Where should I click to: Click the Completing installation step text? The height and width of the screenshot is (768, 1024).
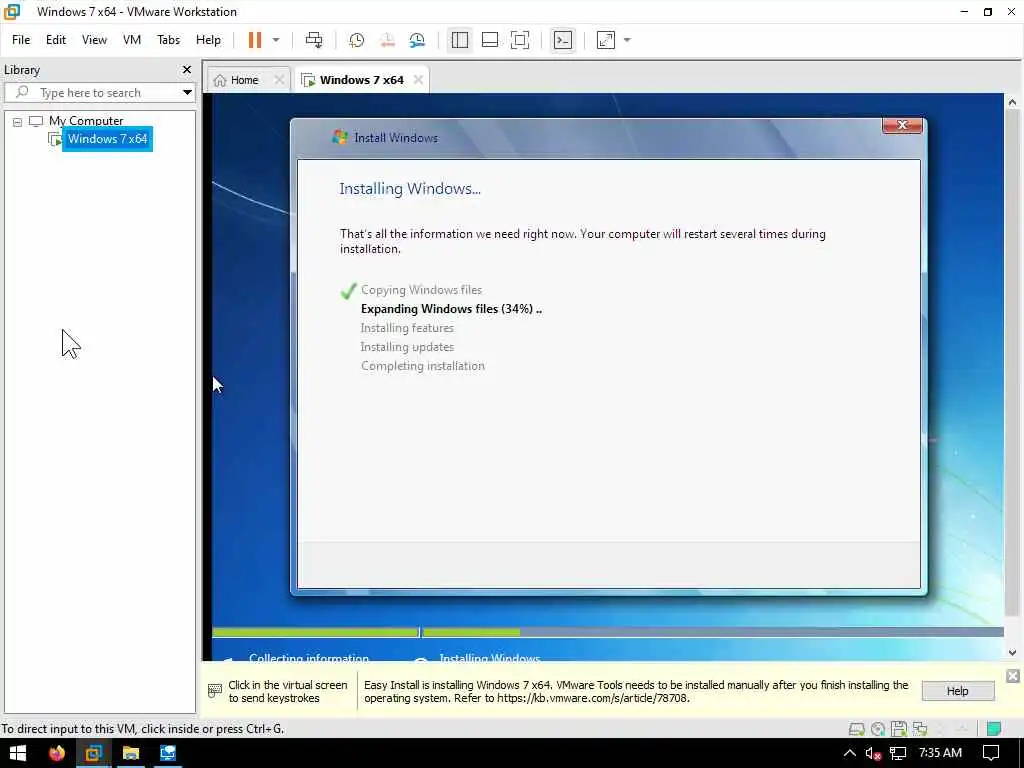pyautogui.click(x=423, y=366)
